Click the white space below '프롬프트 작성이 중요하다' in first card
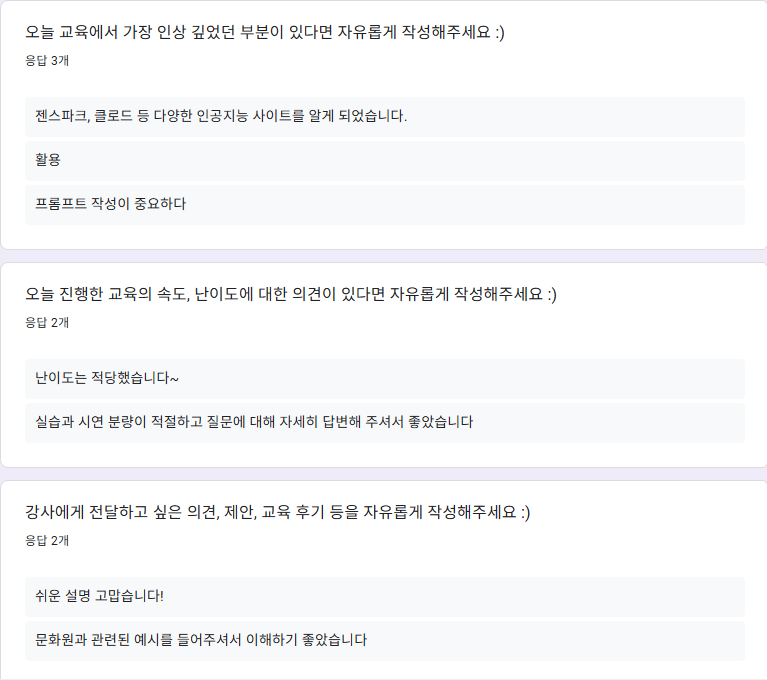Image resolution: width=767 pixels, height=680 pixels. pos(383,237)
